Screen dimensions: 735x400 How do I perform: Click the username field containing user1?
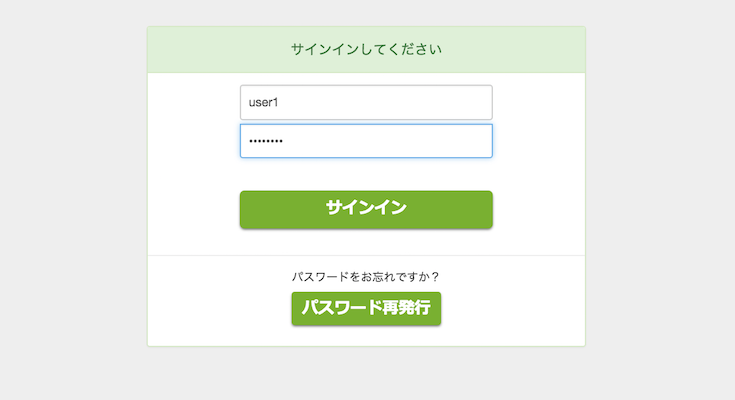pyautogui.click(x=366, y=102)
